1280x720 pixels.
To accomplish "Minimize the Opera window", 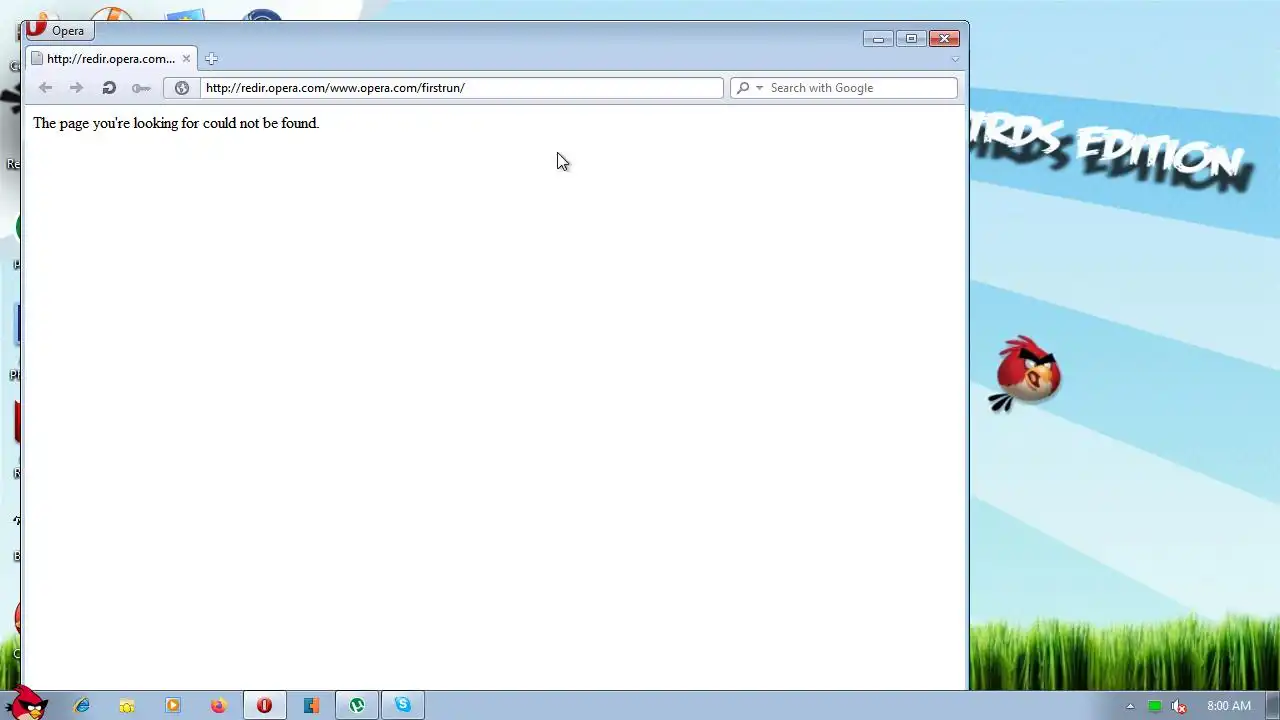I will coord(878,39).
